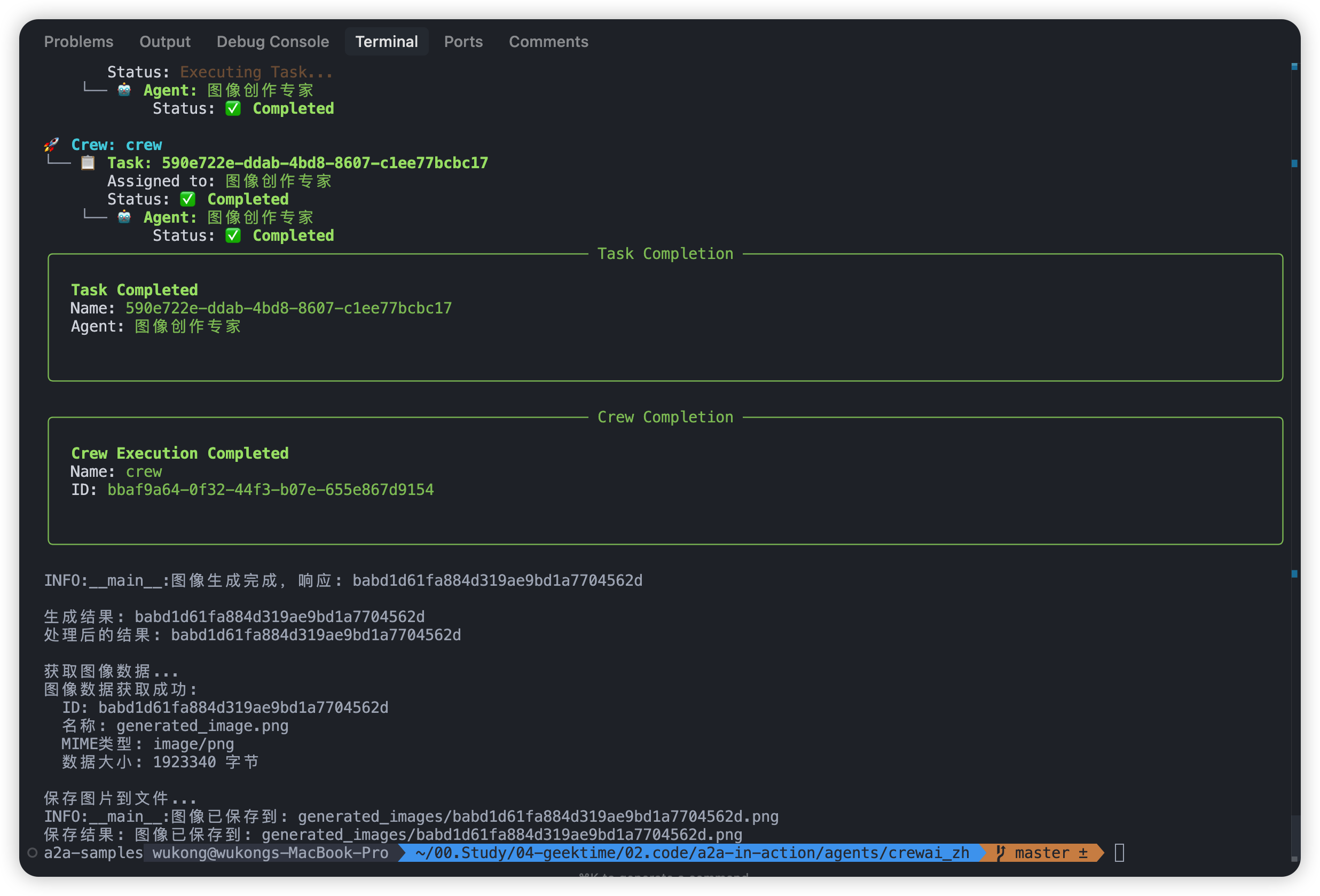Click the robot icon beneath the task's Completed status
The height and width of the screenshot is (896, 1320).
click(124, 217)
